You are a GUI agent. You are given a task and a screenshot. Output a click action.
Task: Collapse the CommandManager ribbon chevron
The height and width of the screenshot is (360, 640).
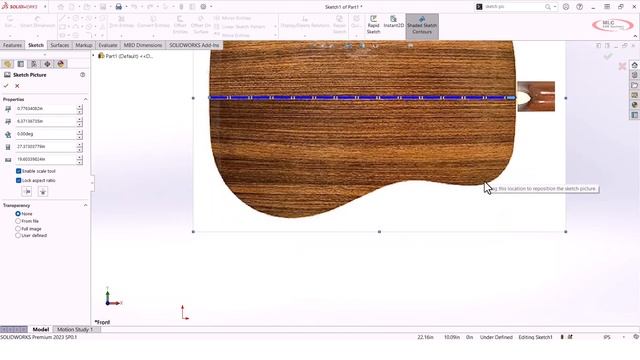(x=635, y=36)
